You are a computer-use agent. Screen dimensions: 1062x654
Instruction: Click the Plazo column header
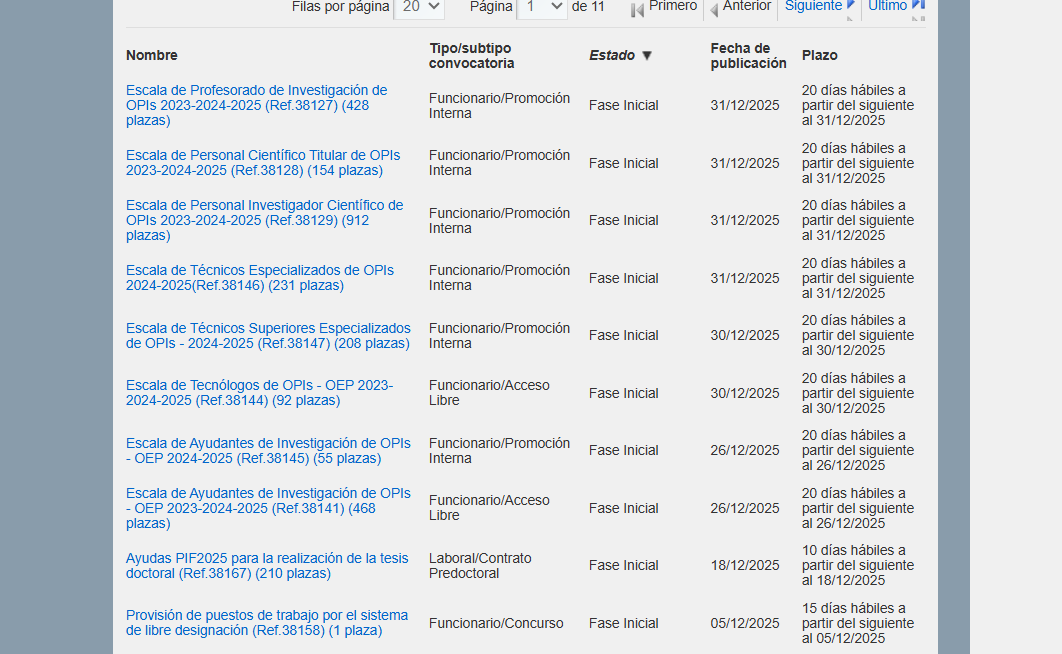pos(820,56)
